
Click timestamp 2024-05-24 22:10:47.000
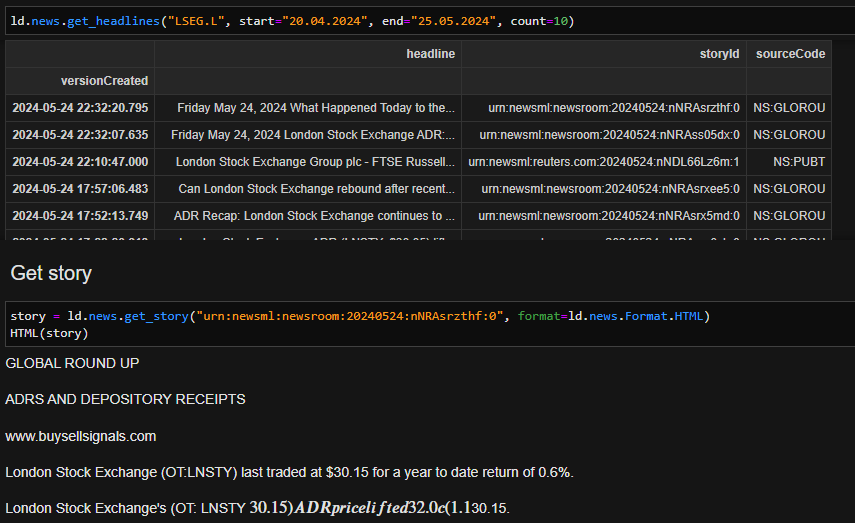click(x=80, y=162)
